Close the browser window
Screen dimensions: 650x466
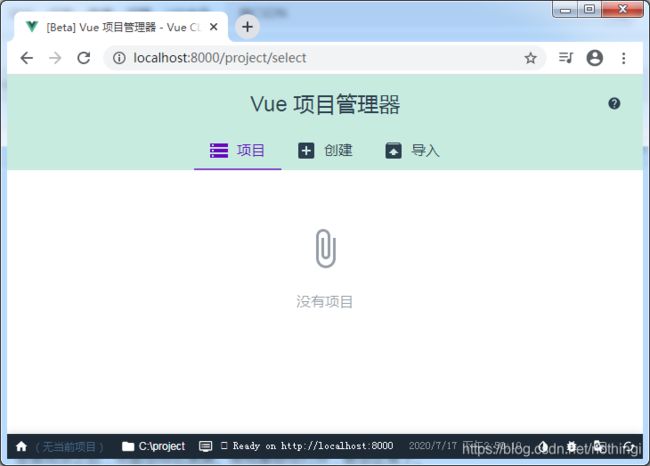pyautogui.click(x=623, y=9)
